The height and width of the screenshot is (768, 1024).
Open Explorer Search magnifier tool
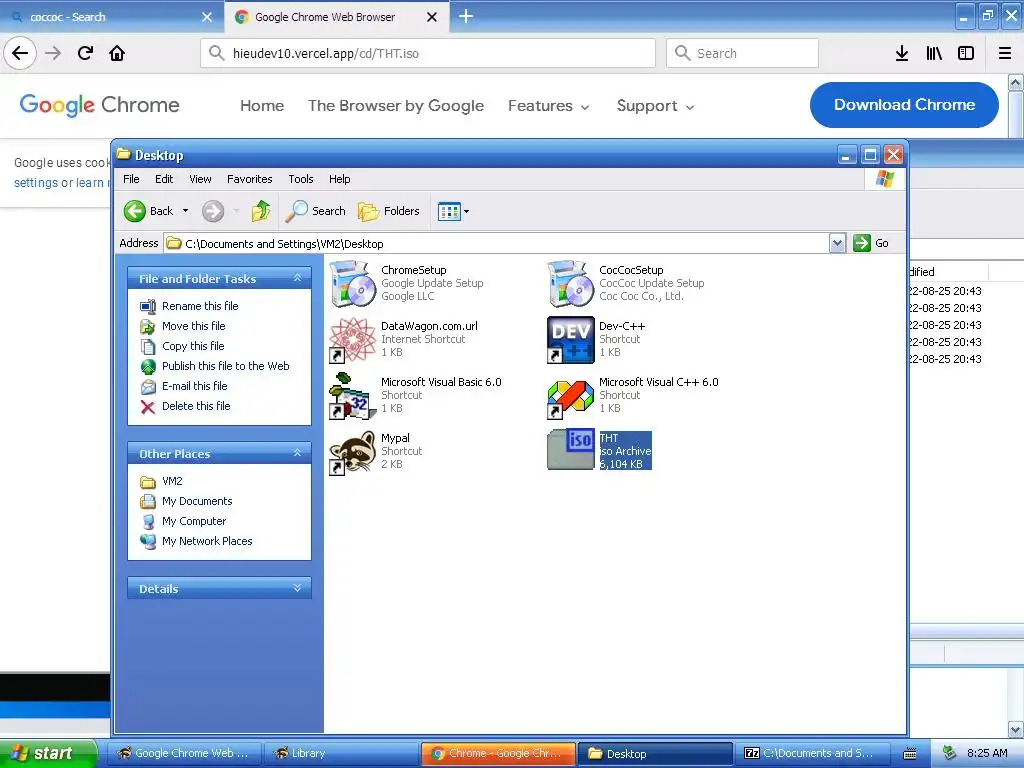tap(316, 211)
